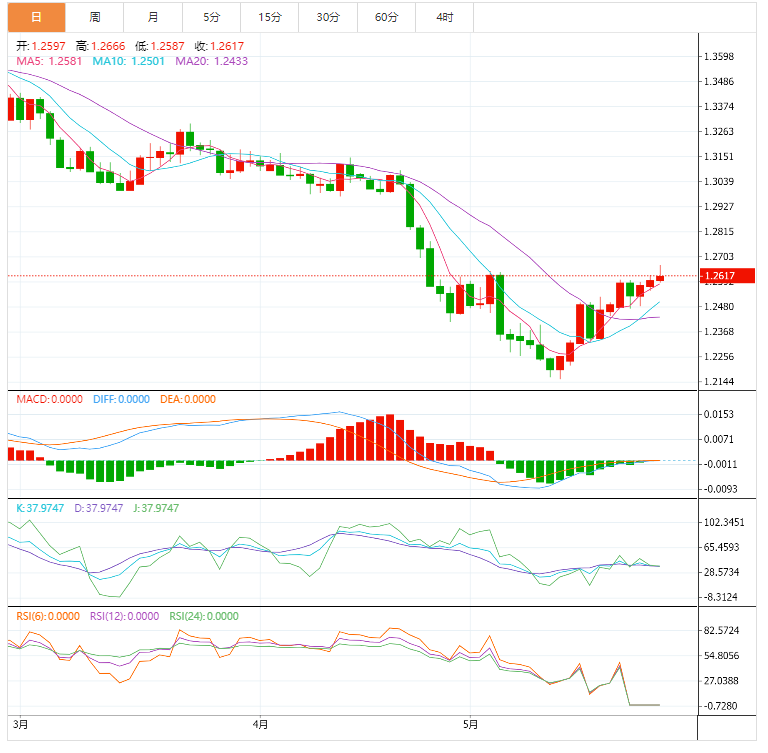Click the RSI(24):0.0000 label
768x753 pixels.
[204, 616]
